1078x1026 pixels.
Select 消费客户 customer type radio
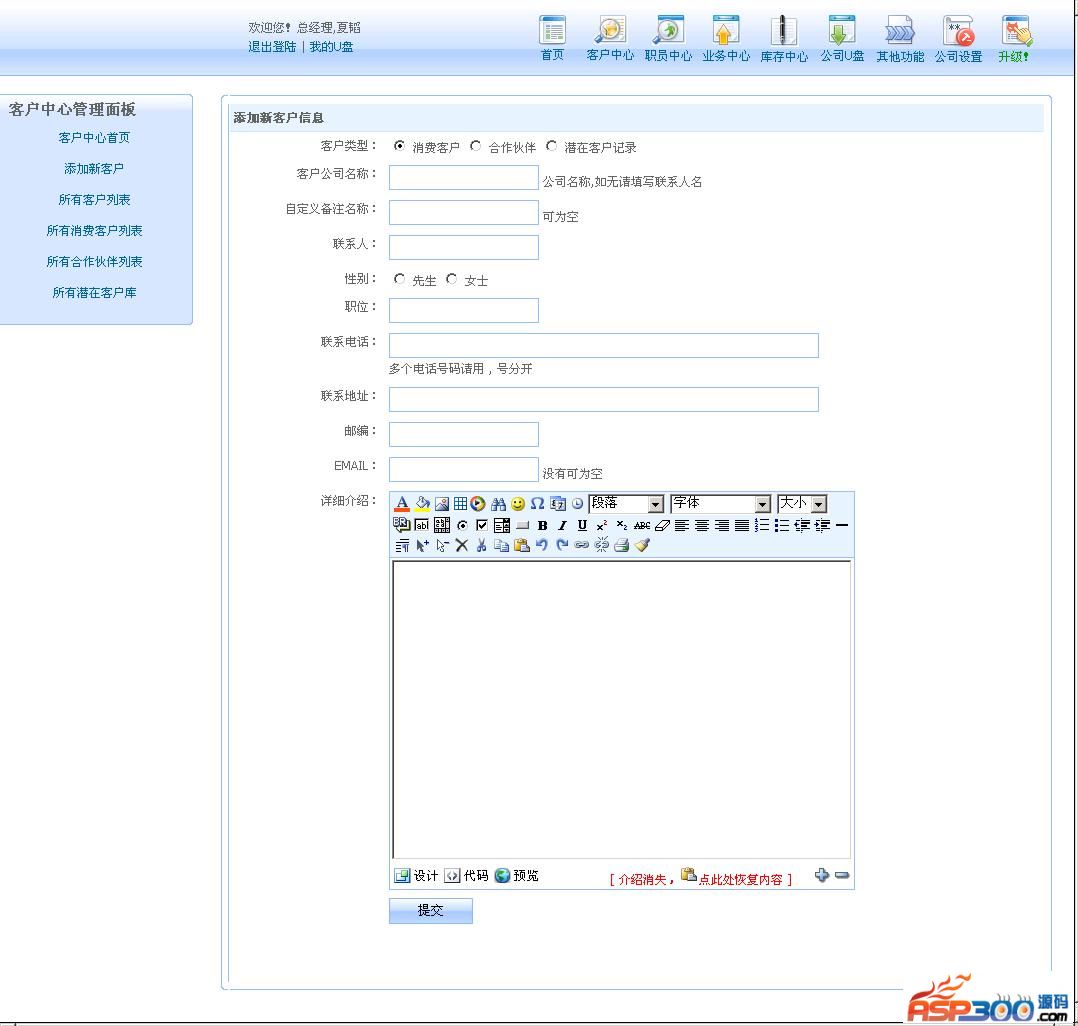(x=399, y=146)
